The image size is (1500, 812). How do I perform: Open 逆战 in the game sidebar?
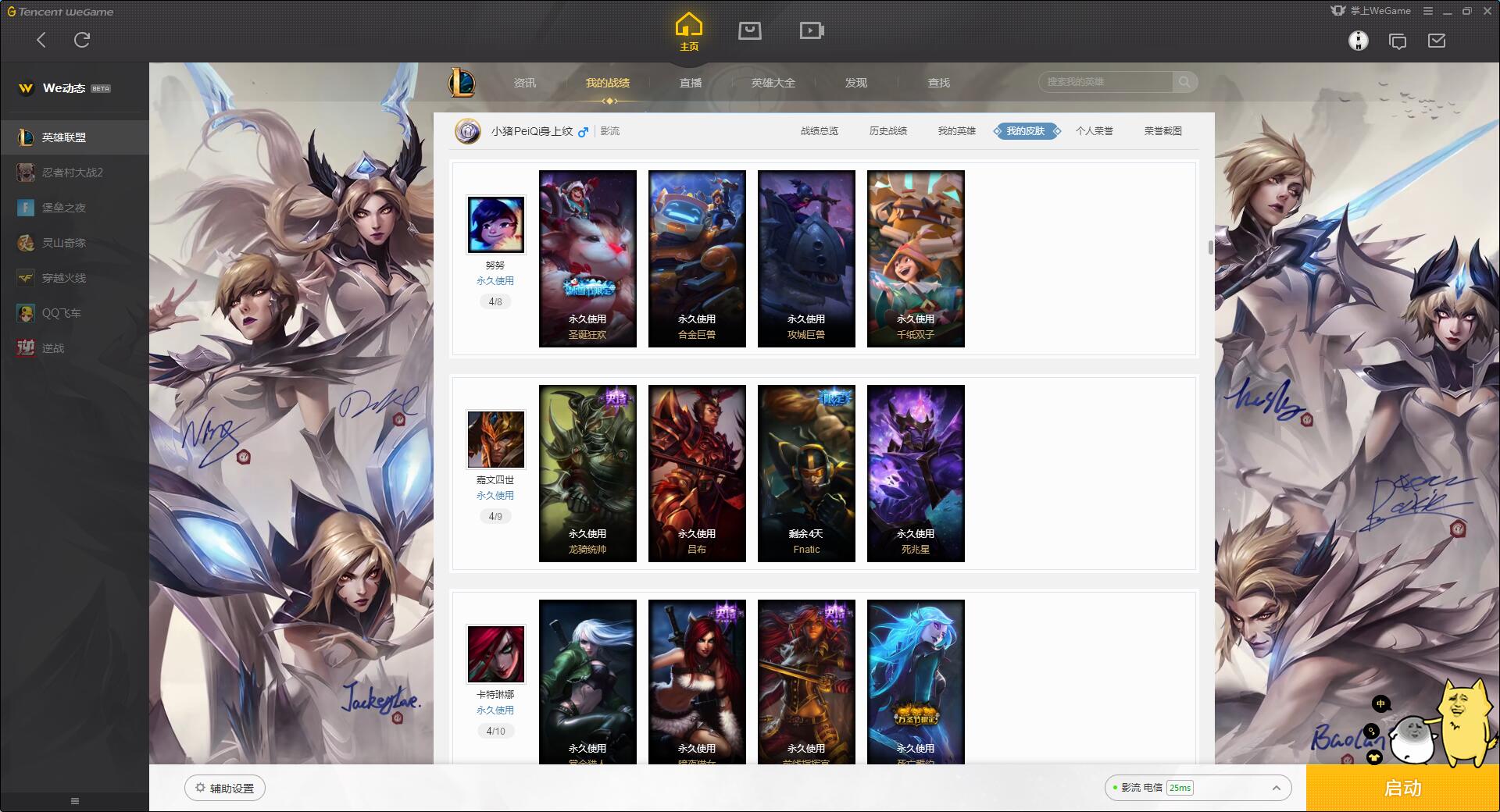[74, 348]
